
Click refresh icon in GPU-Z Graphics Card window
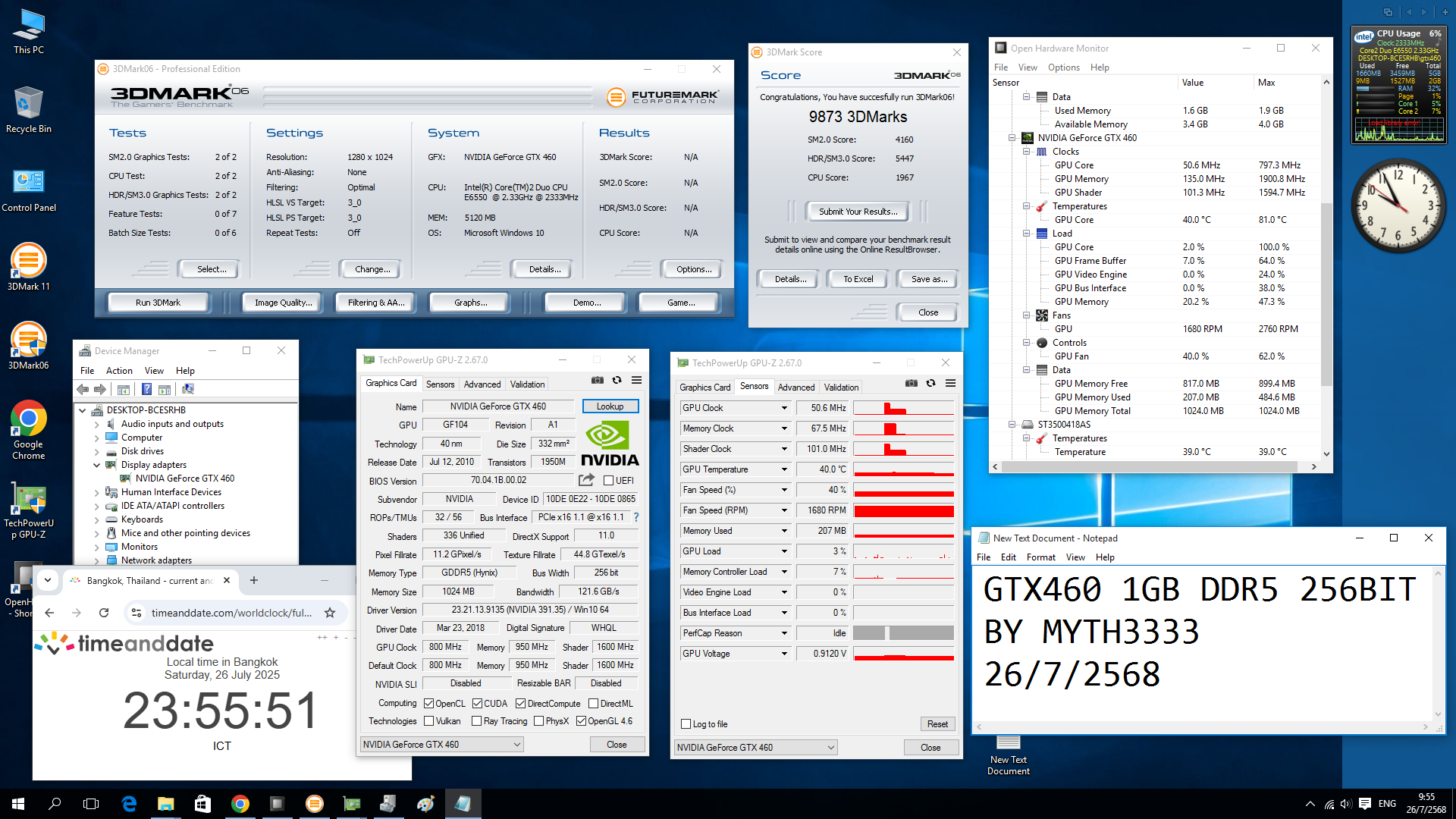617,381
